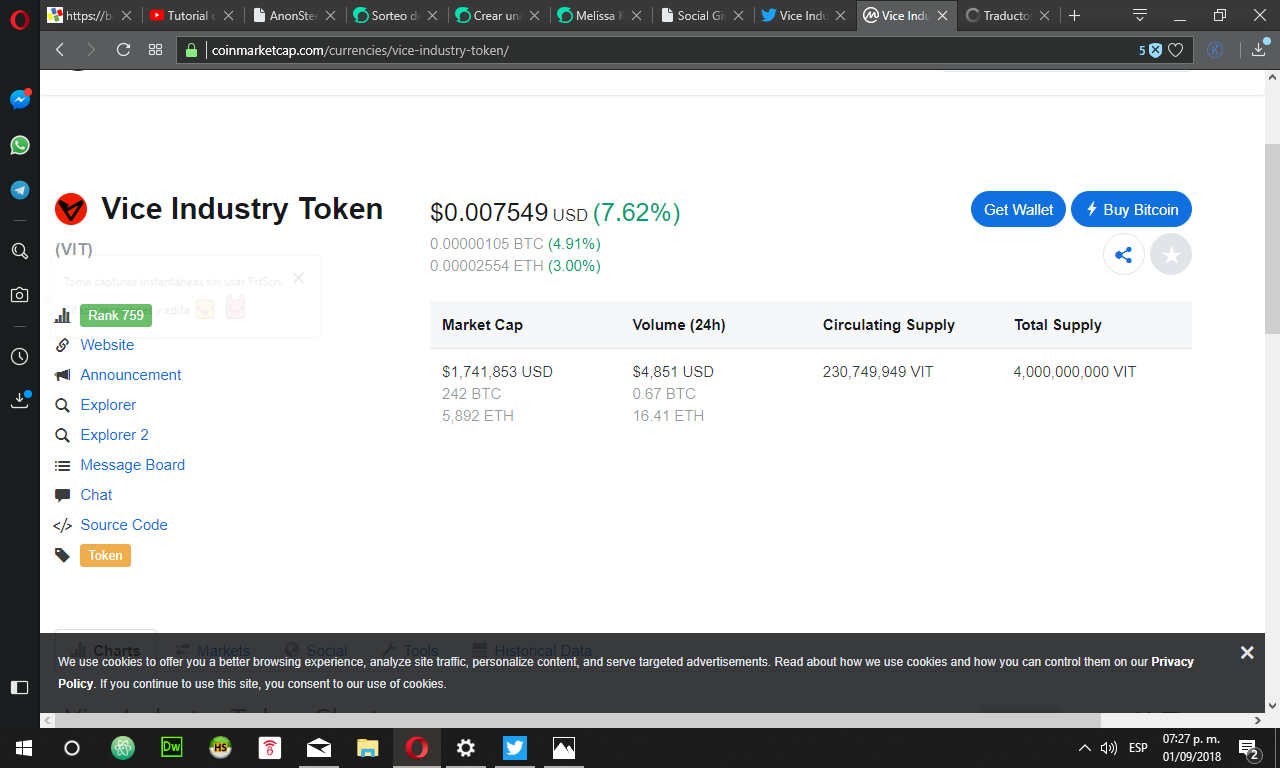The image size is (1280, 768).
Task: Open the sidebar search magnifier
Action: click(20, 251)
